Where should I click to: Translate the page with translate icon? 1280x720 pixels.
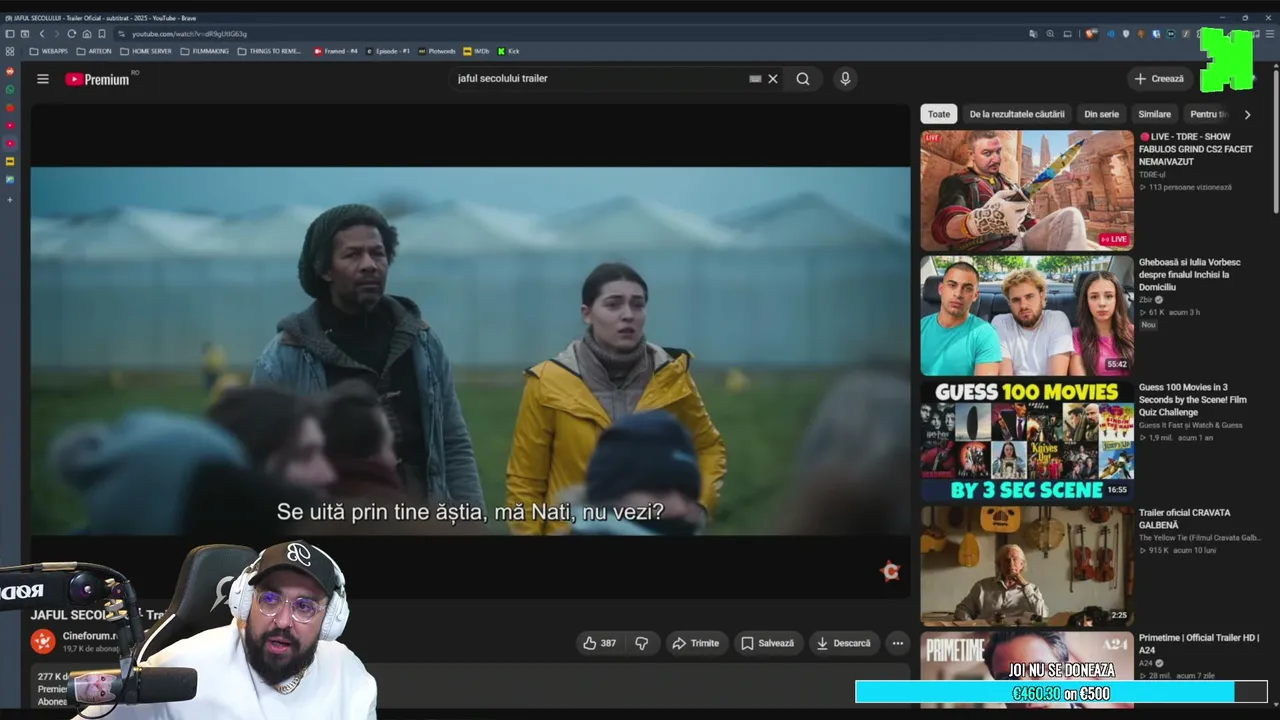point(1033,34)
